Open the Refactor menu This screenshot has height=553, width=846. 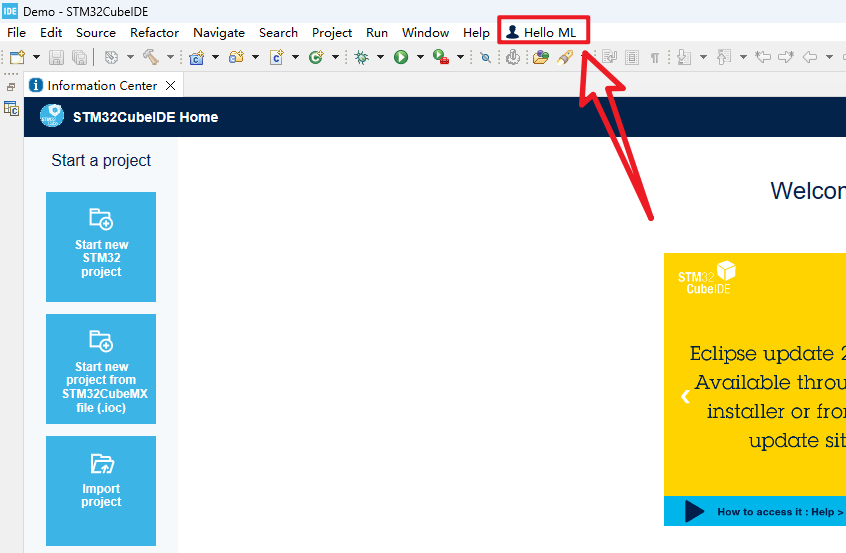(x=154, y=32)
